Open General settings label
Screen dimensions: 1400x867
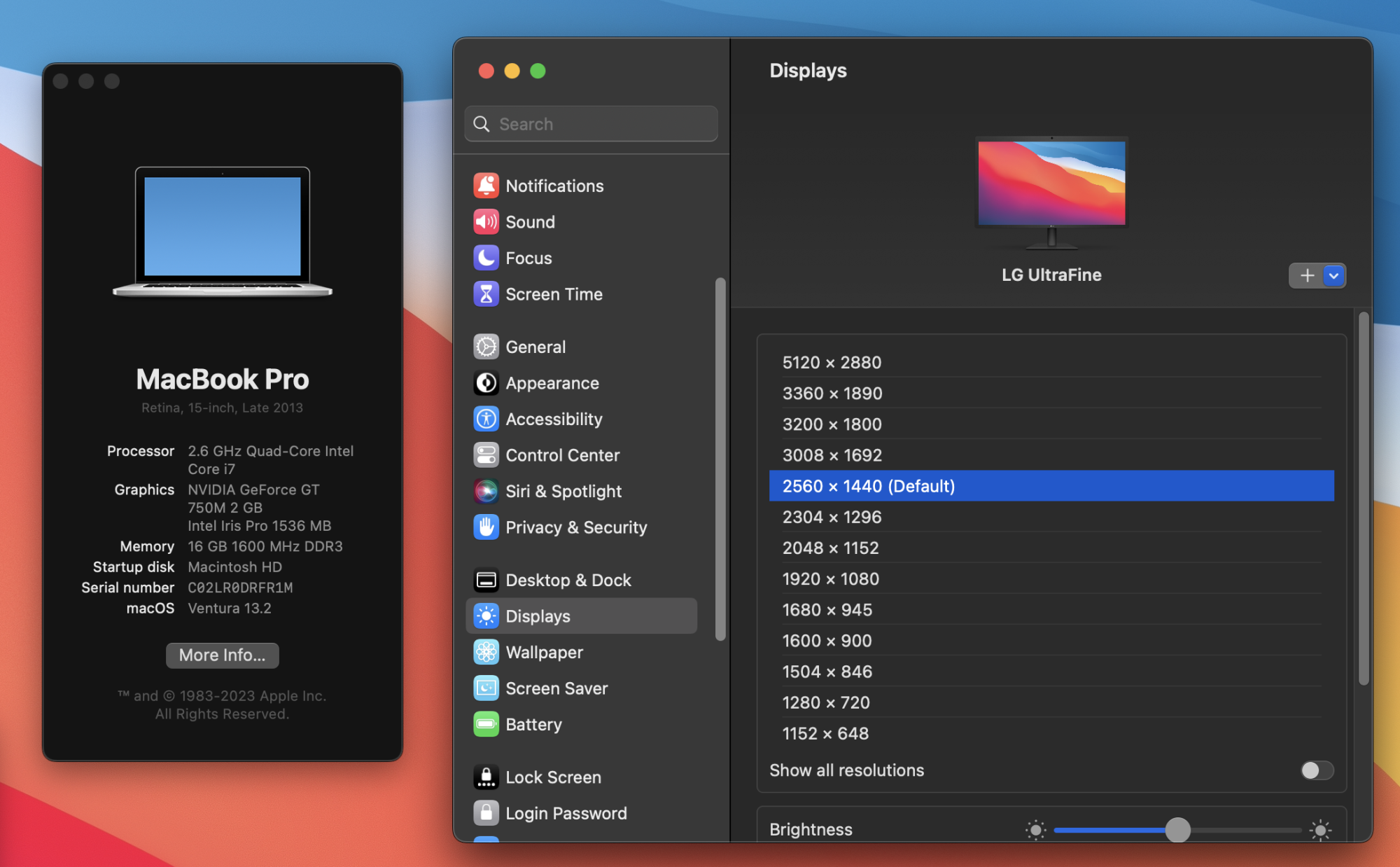[x=535, y=347]
